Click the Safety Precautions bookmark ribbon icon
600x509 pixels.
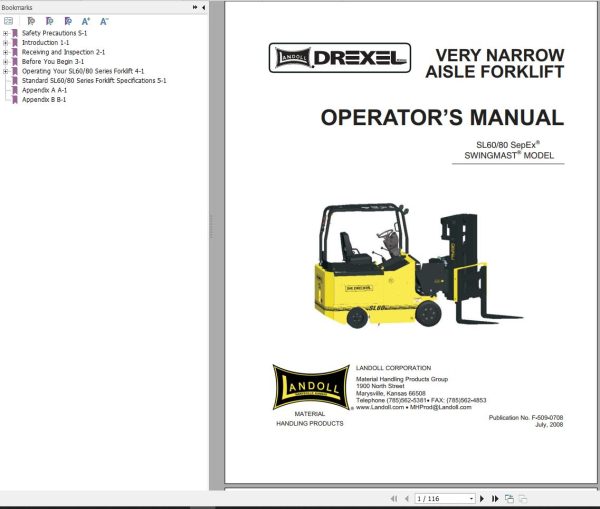[15, 33]
